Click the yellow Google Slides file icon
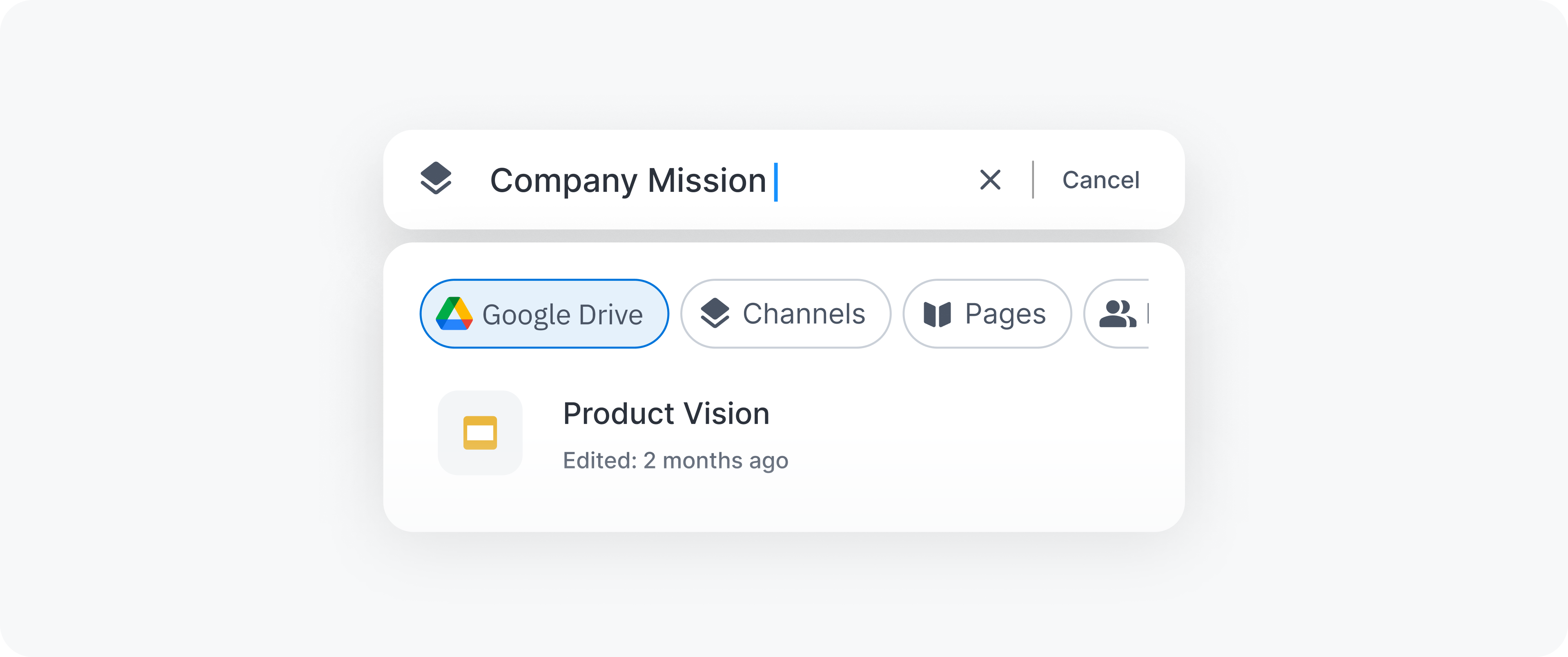This screenshot has width=1568, height=657. (480, 433)
